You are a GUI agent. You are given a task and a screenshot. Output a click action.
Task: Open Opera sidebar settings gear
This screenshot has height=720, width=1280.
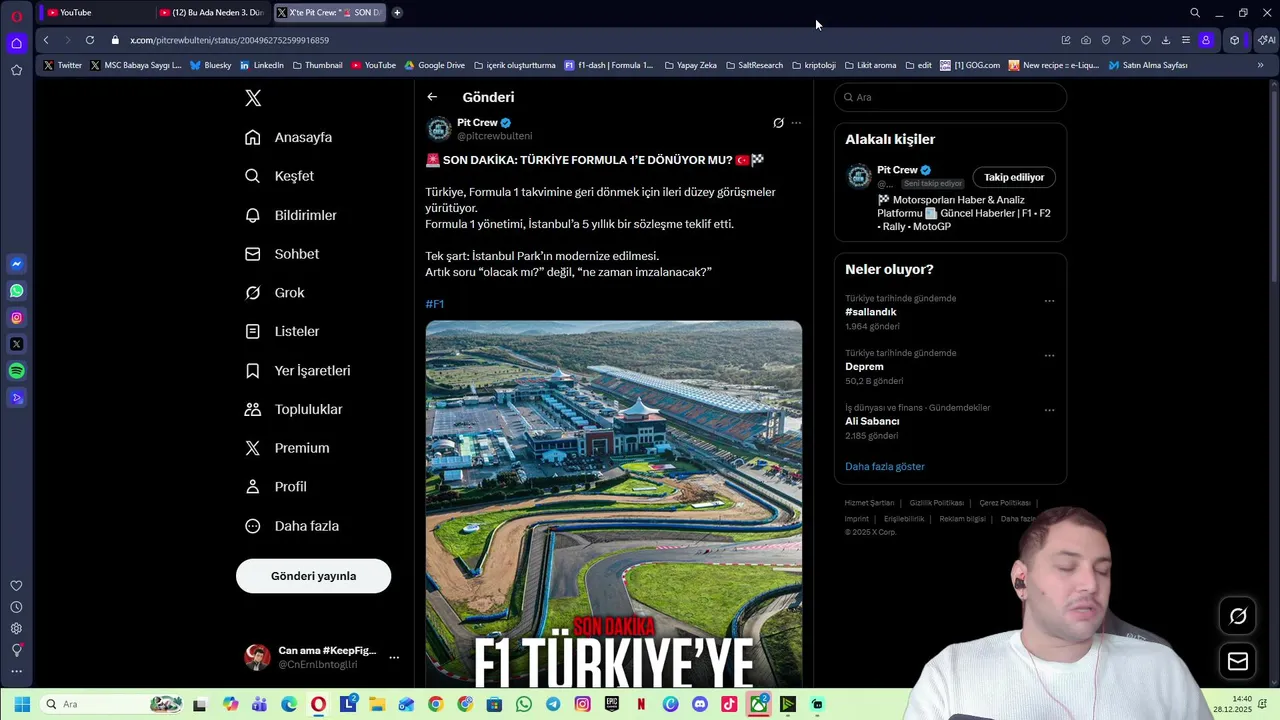pyautogui.click(x=16, y=628)
